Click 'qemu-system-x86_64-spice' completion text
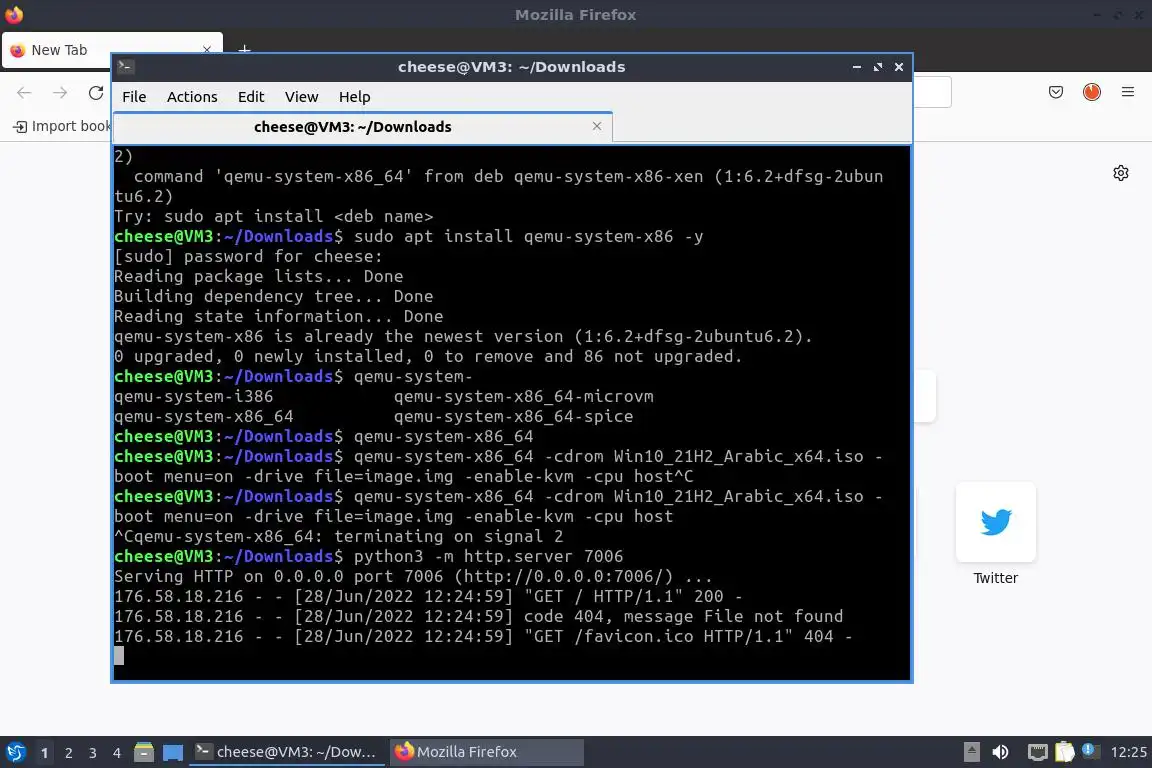1152x768 pixels. [x=514, y=417]
